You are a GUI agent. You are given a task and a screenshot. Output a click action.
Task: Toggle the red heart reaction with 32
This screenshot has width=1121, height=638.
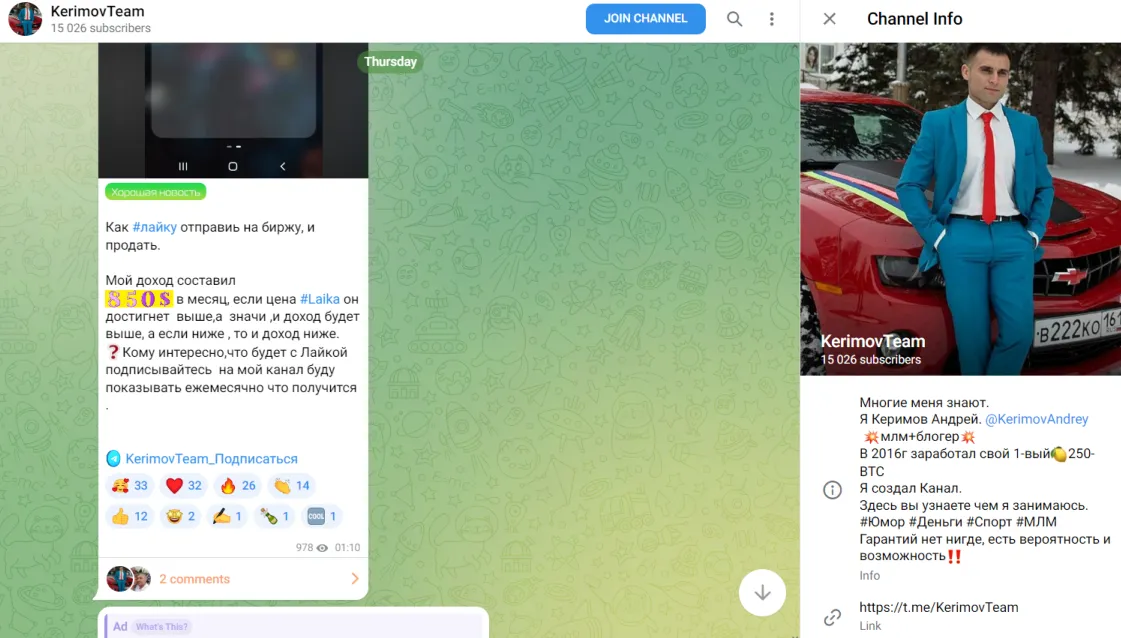(184, 486)
